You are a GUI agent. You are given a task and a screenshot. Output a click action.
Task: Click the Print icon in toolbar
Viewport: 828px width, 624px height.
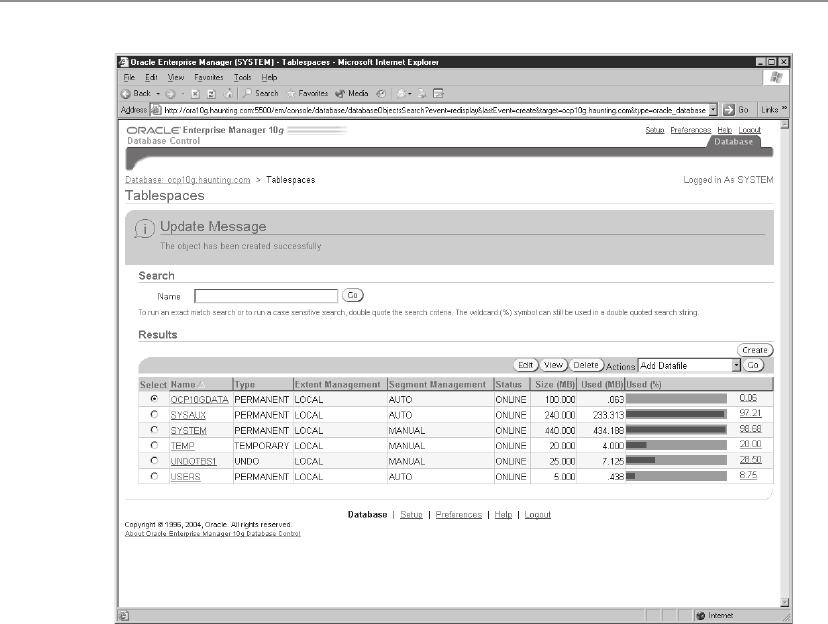pyautogui.click(x=421, y=93)
